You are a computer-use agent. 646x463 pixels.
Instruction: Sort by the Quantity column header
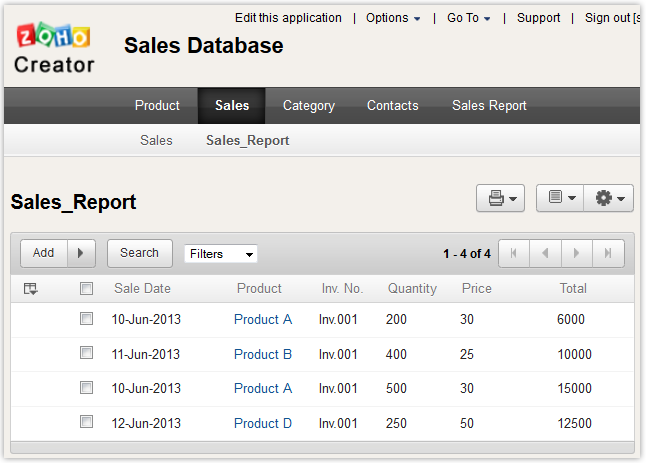tap(412, 288)
